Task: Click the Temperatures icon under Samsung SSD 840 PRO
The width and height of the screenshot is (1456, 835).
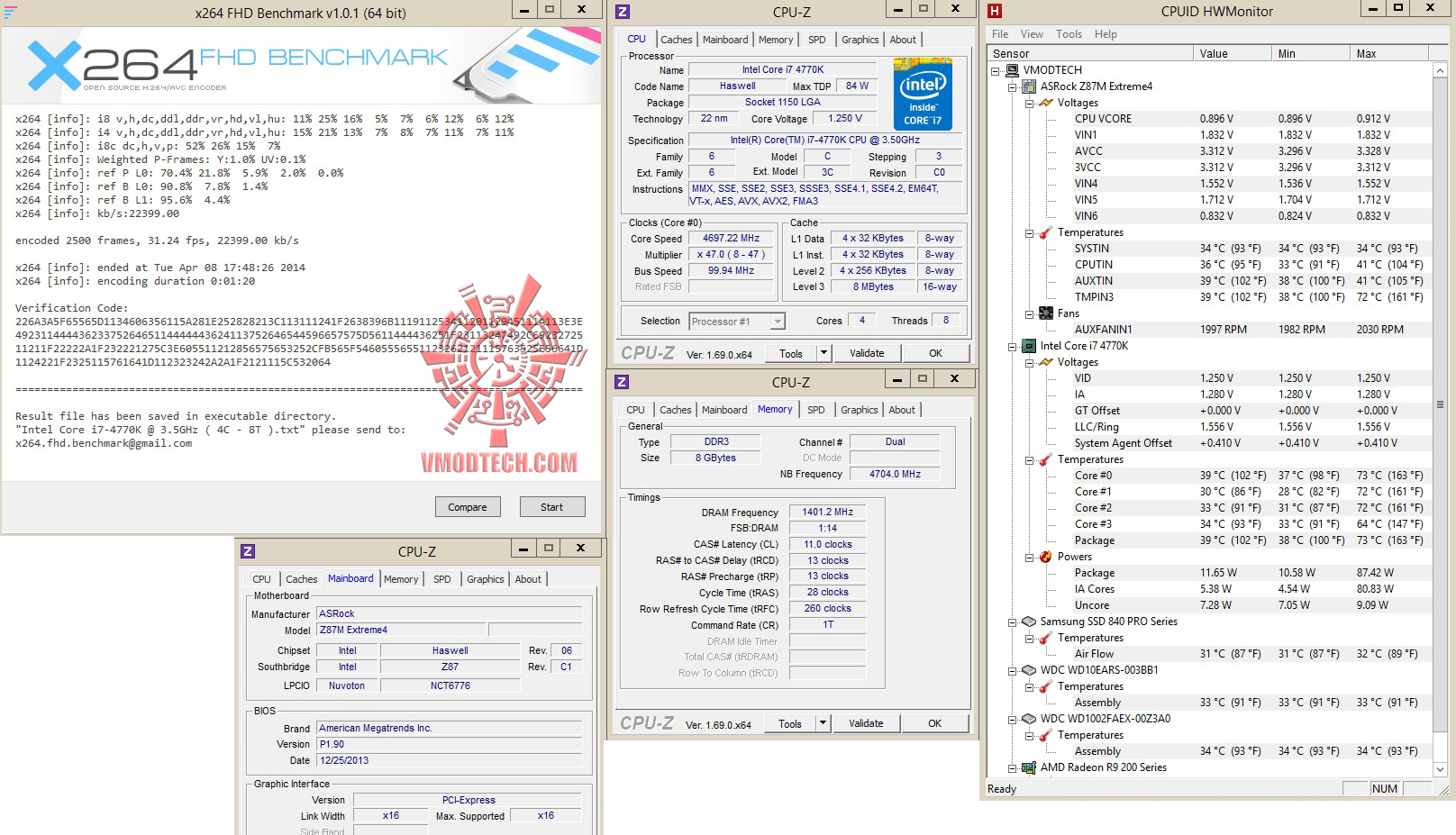Action: pyautogui.click(x=1046, y=638)
